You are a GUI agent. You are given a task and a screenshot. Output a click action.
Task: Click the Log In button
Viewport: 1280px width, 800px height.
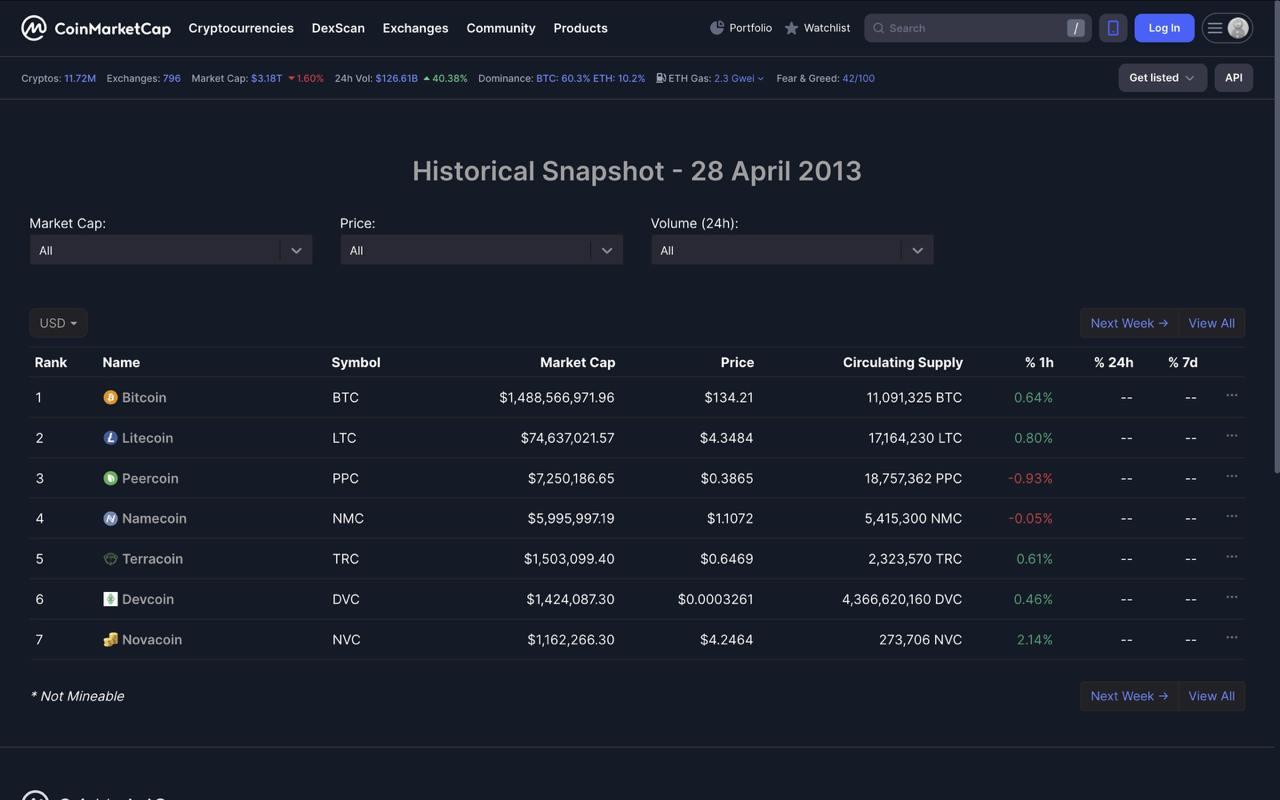1164,28
